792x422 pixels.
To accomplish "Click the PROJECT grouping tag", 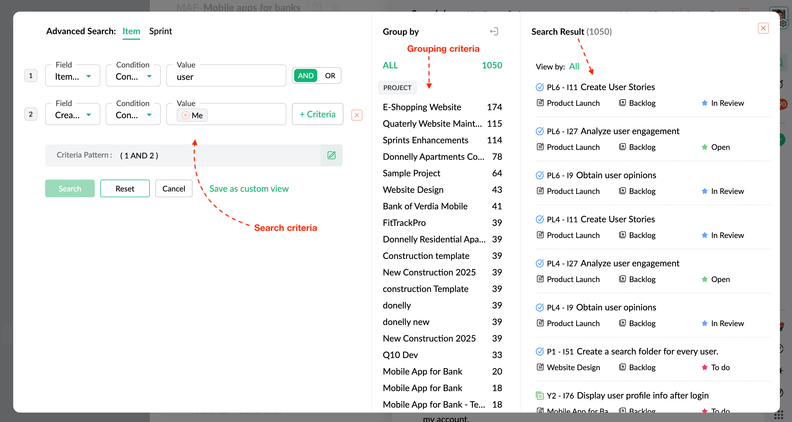I will pyautogui.click(x=398, y=87).
